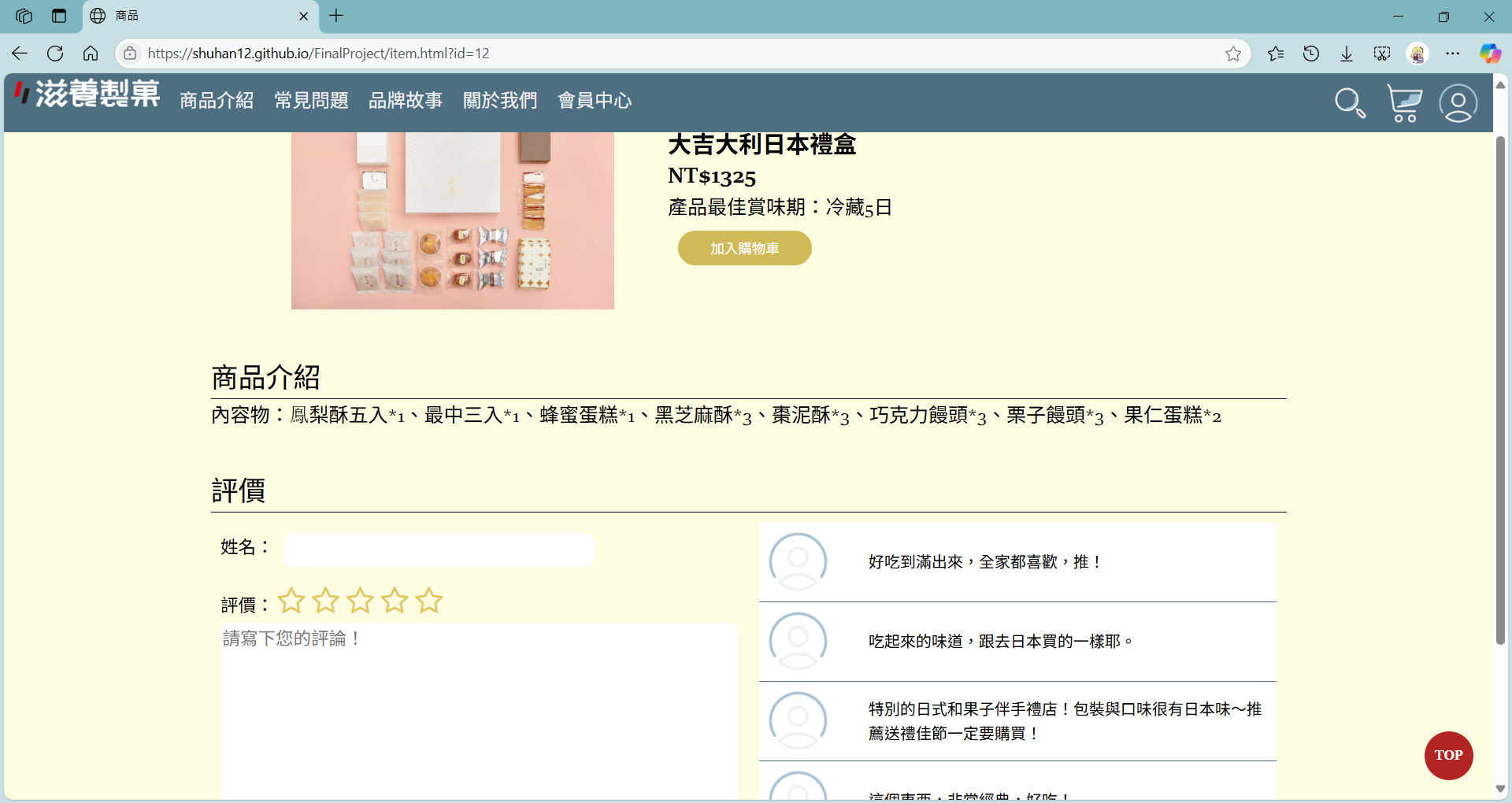Click the 加入購物車 button
Viewport: 1512px width, 803px height.
[x=744, y=248]
